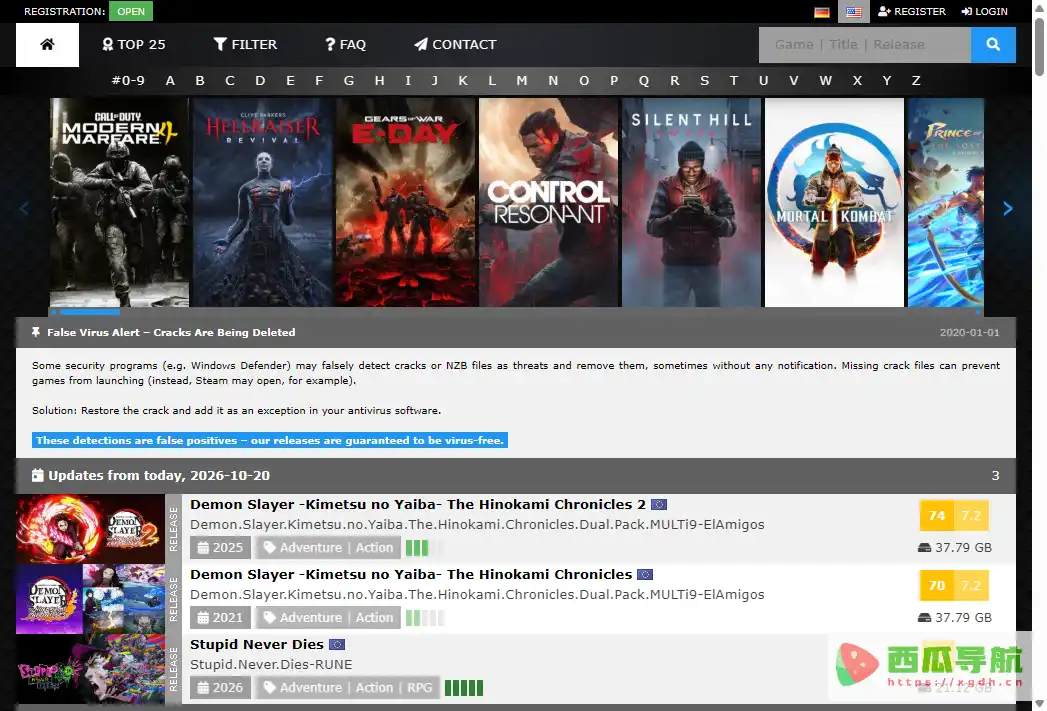The image size is (1047, 711).
Task: Open the Top 25 page
Action: click(x=134, y=45)
